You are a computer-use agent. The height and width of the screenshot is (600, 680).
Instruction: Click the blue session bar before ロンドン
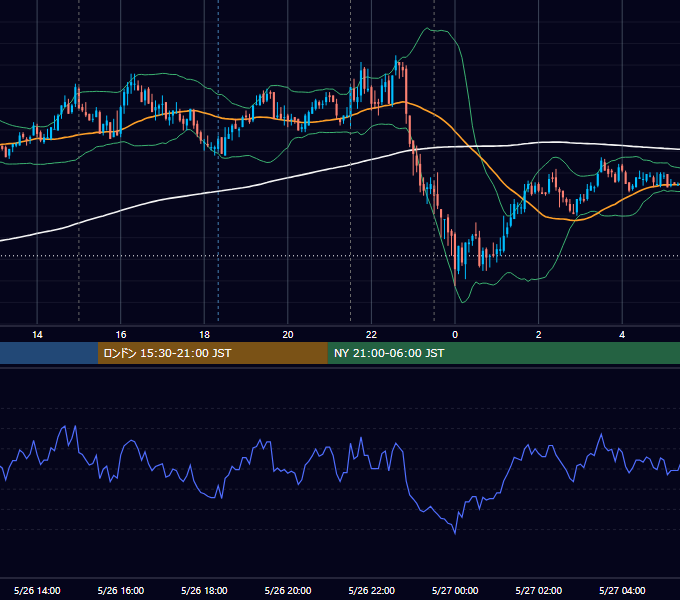click(49, 353)
